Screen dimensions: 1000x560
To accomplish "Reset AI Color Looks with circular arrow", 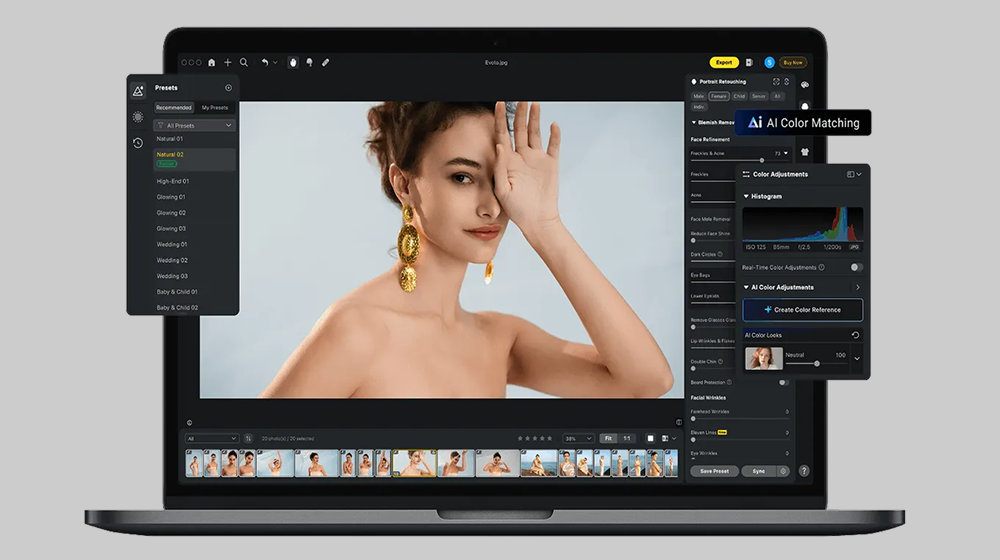I will pyautogui.click(x=855, y=335).
